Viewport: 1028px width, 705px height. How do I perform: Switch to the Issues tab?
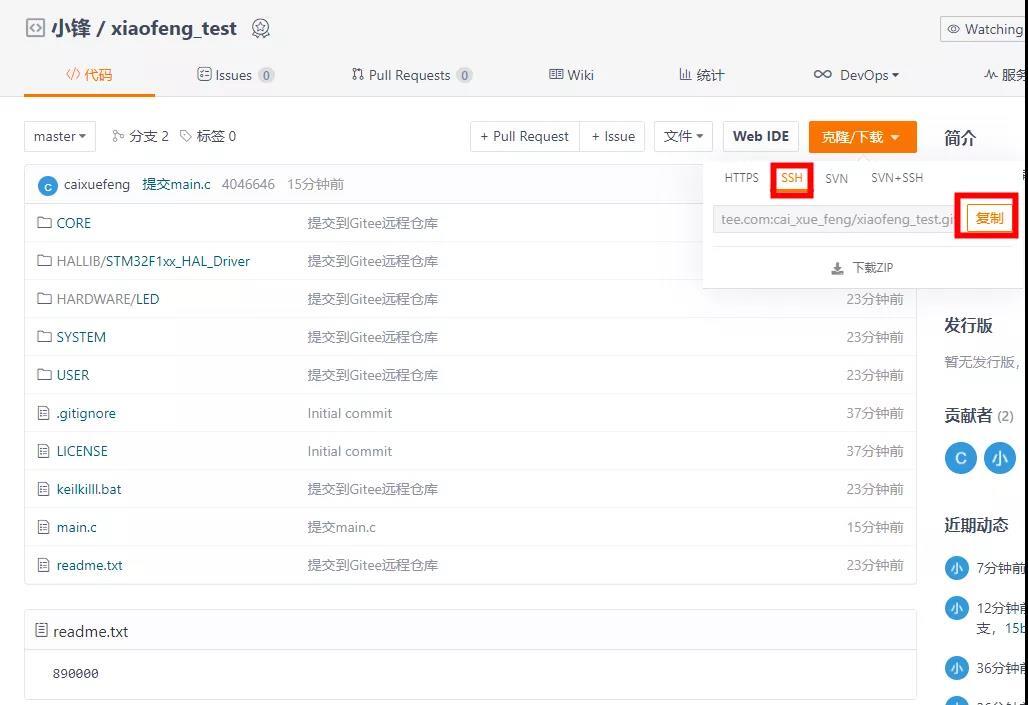click(235, 75)
